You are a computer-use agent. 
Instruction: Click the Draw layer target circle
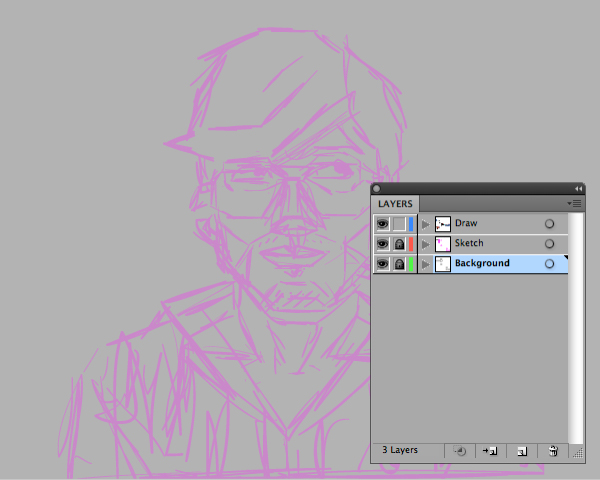549,223
